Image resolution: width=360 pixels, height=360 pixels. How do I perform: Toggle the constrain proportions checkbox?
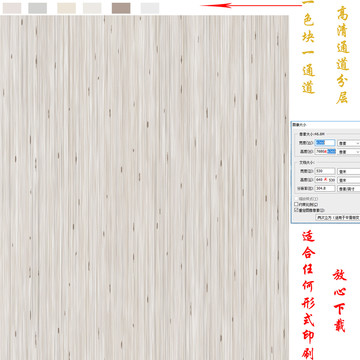[x=296, y=204]
